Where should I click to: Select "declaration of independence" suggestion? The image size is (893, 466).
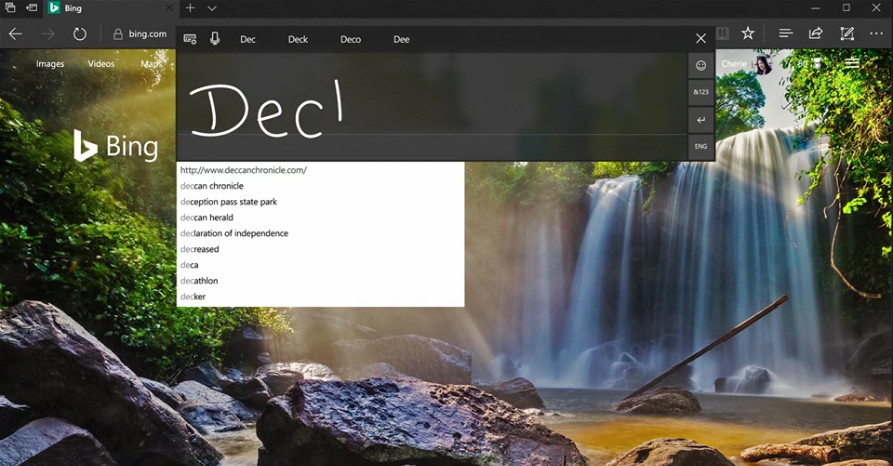[x=320, y=233]
